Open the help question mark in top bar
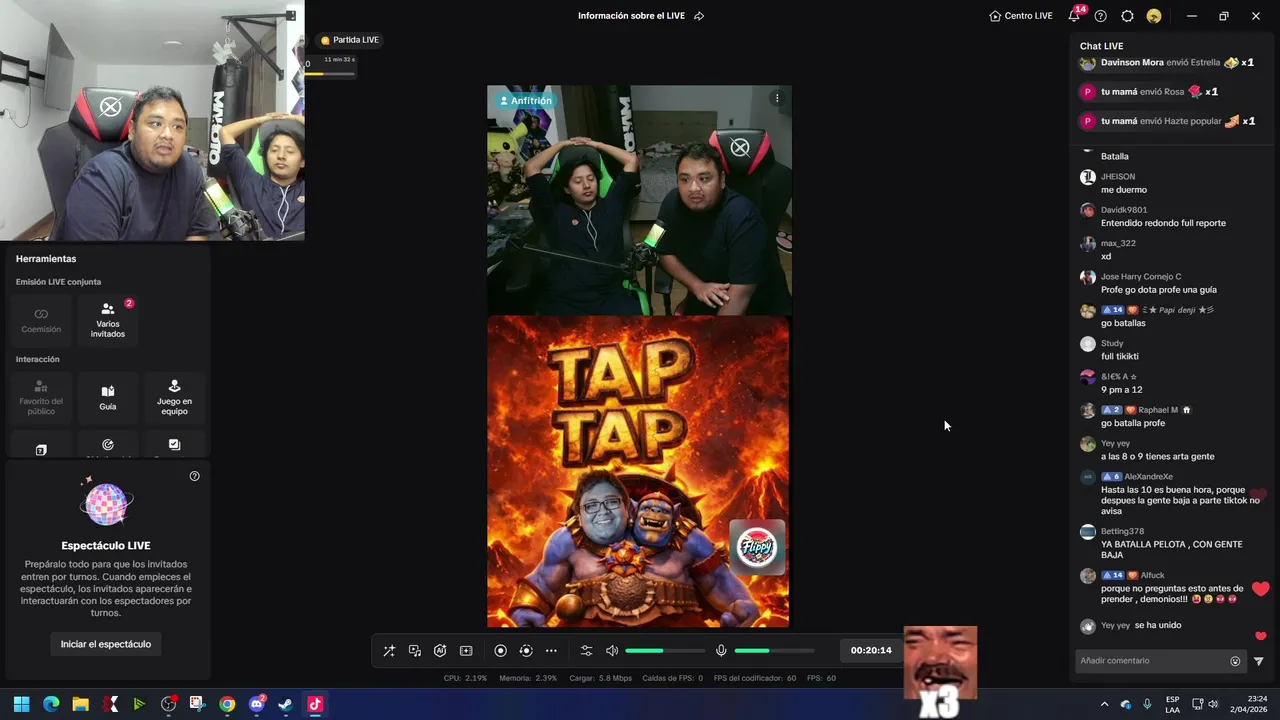 click(1101, 16)
